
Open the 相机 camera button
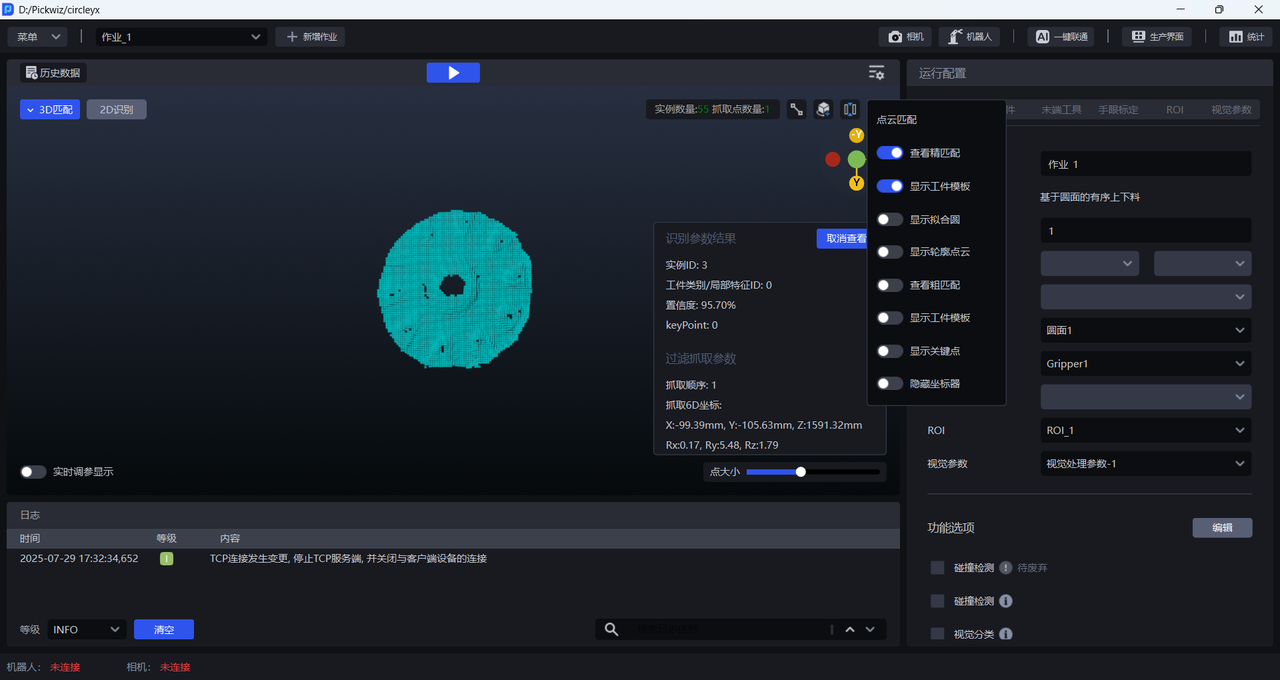coord(906,37)
